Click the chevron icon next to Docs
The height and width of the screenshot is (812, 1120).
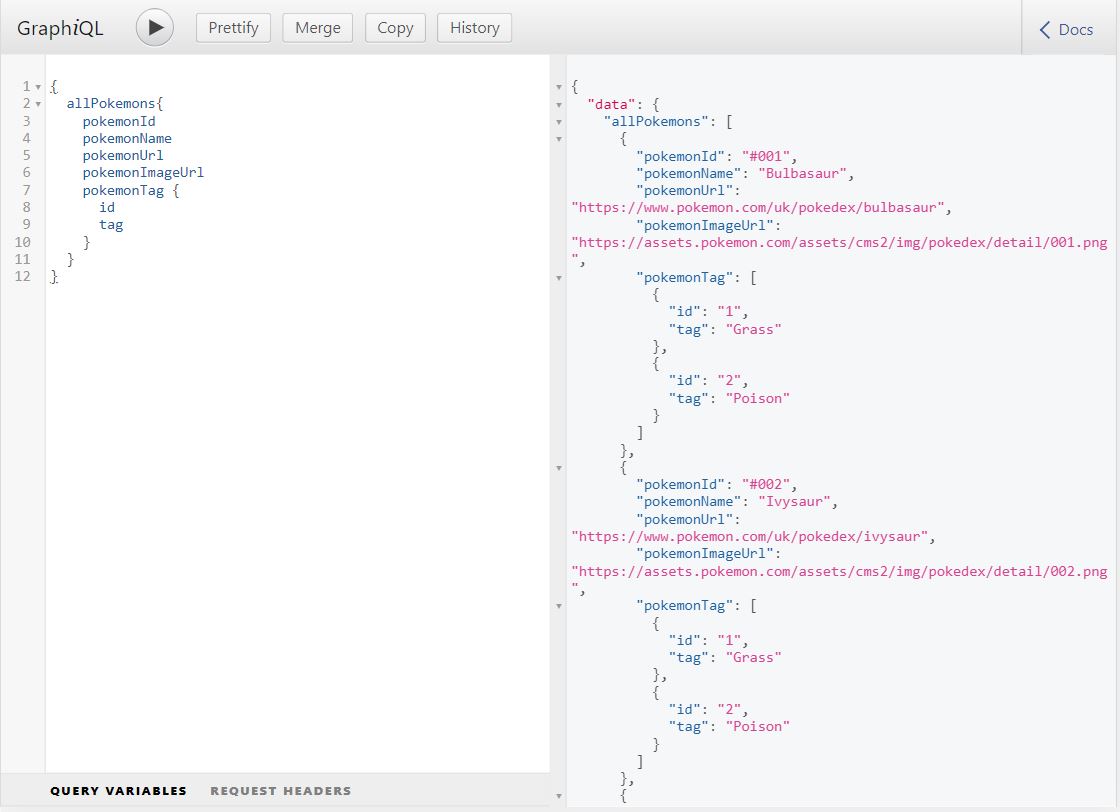pyautogui.click(x=1045, y=29)
